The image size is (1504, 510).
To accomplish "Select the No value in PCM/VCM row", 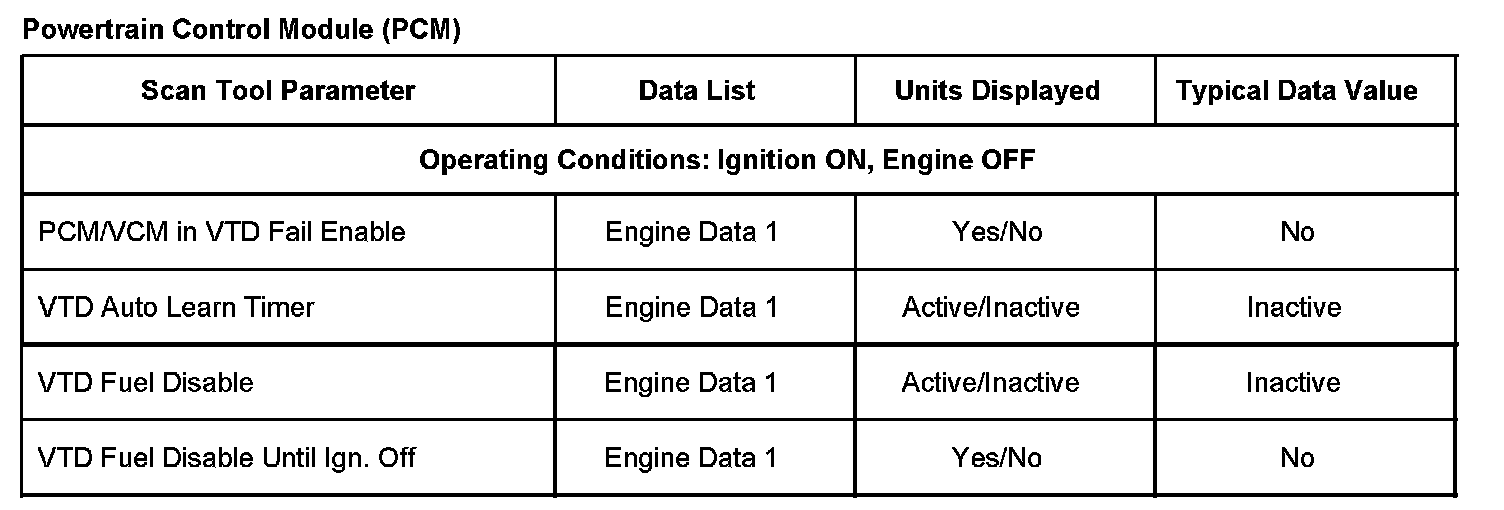I will [x=1297, y=232].
